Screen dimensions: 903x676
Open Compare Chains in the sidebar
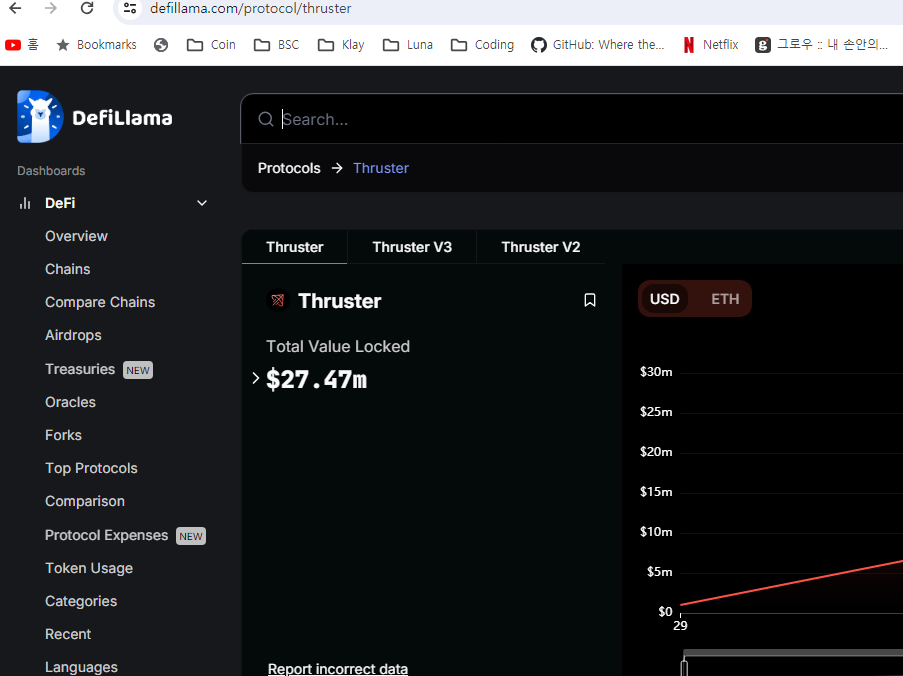100,302
